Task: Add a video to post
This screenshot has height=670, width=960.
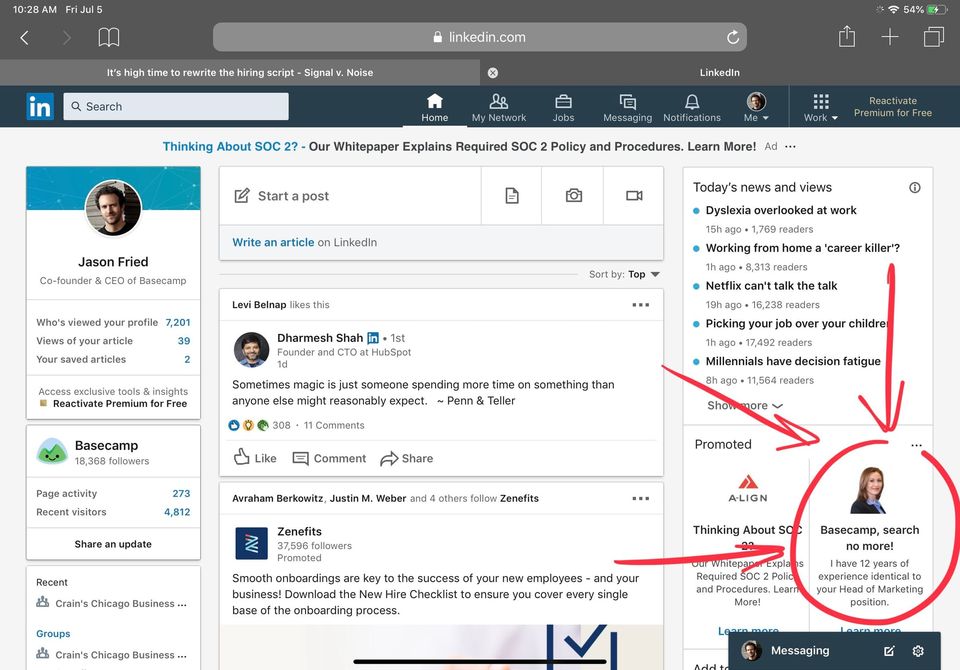Action: pyautogui.click(x=634, y=196)
